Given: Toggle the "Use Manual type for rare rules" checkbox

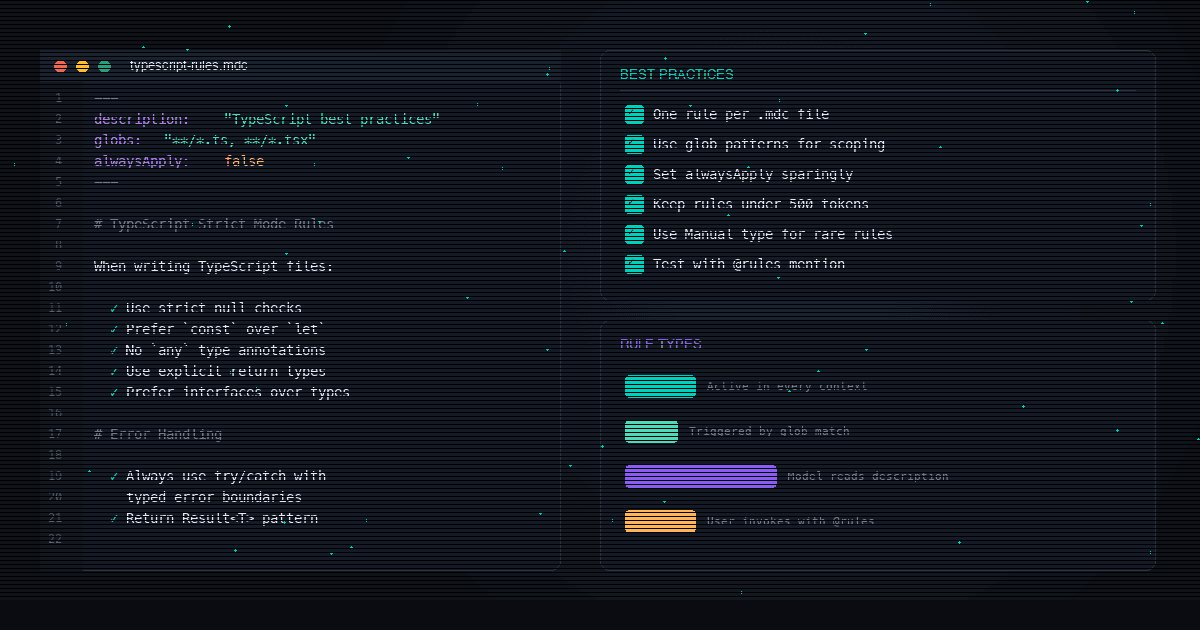Looking at the screenshot, I should 634,234.
